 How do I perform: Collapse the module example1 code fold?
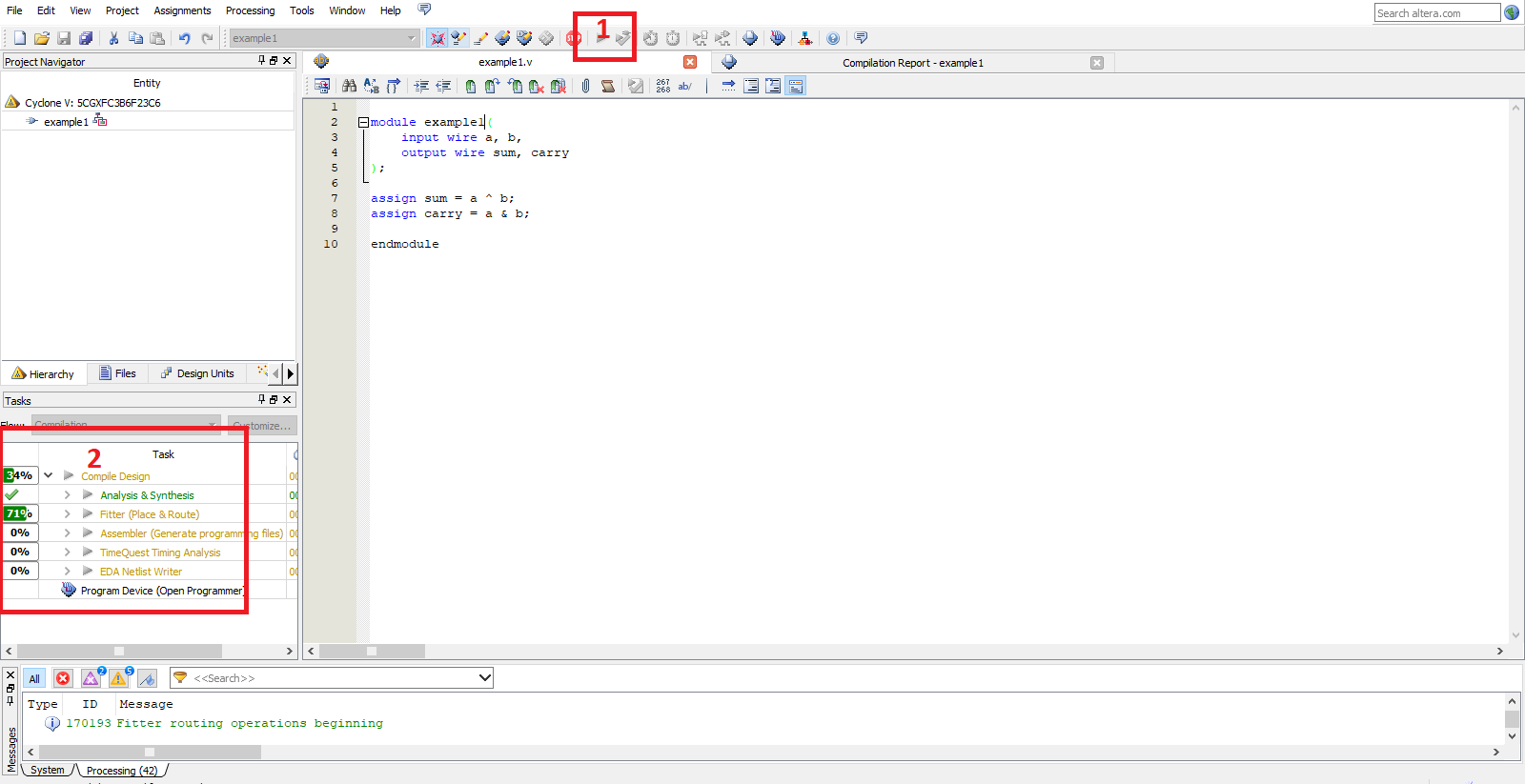363,122
